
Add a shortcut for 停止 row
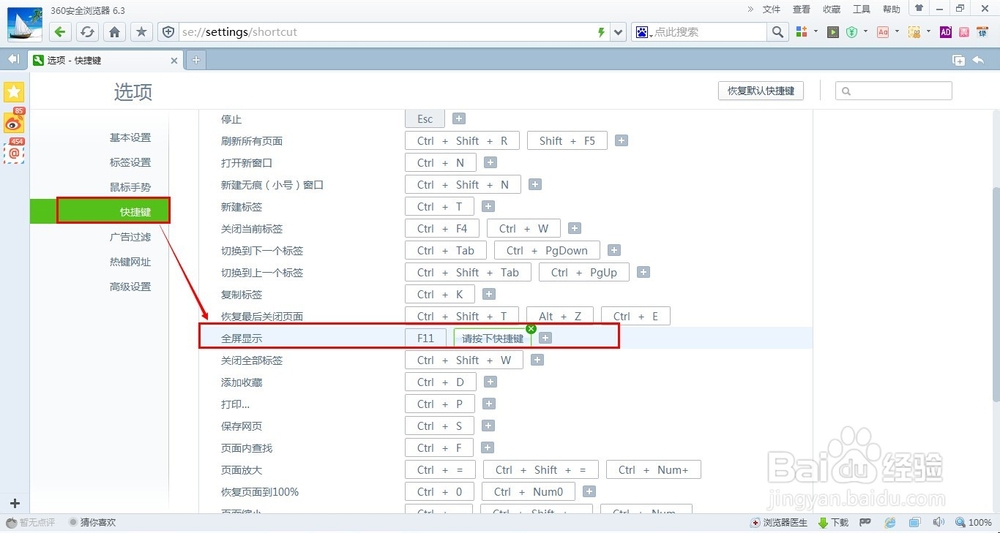point(459,119)
